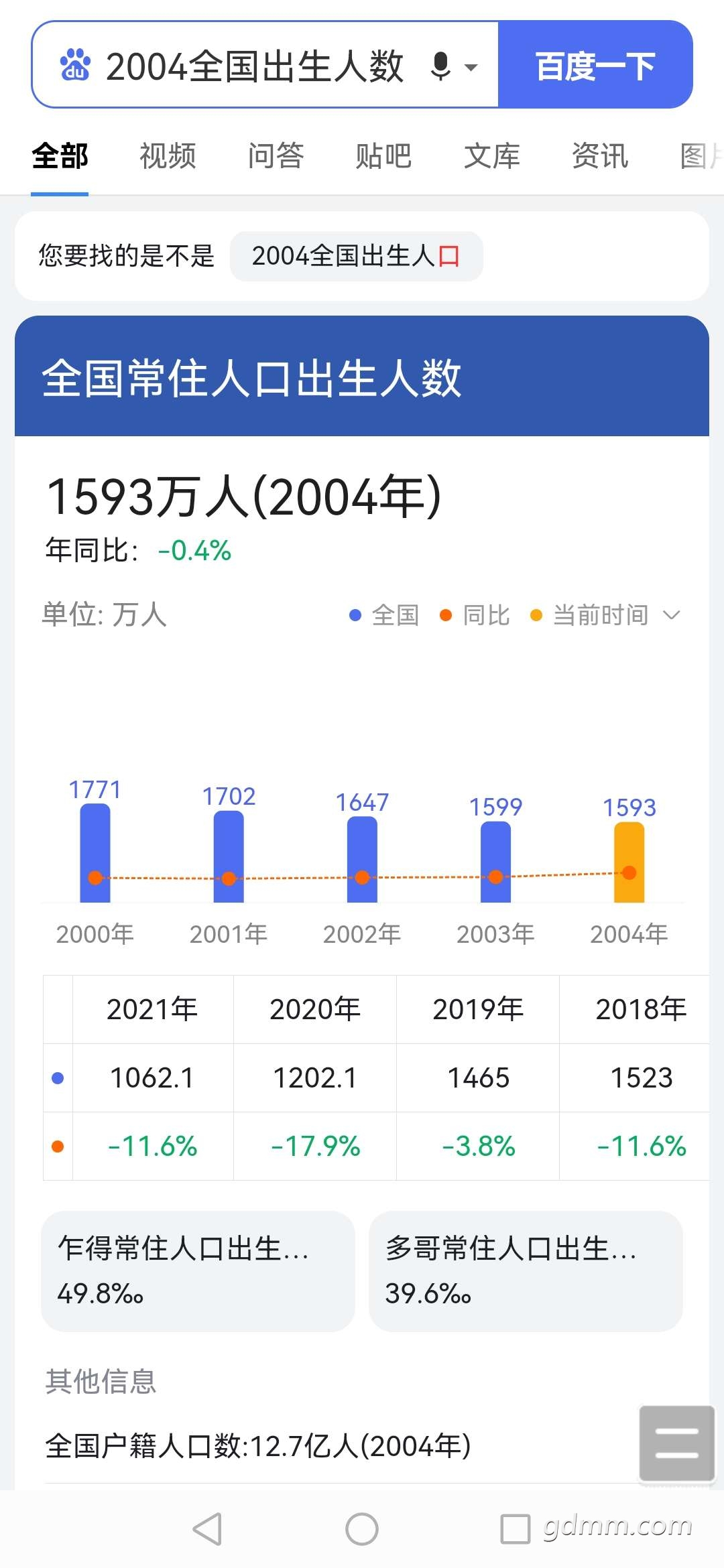The image size is (724, 1568).
Task: Tap the Baidu paw logo icon
Action: tap(75, 65)
